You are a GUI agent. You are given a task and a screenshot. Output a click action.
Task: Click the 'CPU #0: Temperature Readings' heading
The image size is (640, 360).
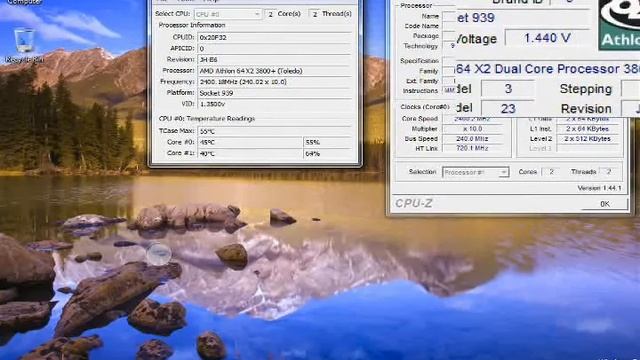(x=207, y=118)
